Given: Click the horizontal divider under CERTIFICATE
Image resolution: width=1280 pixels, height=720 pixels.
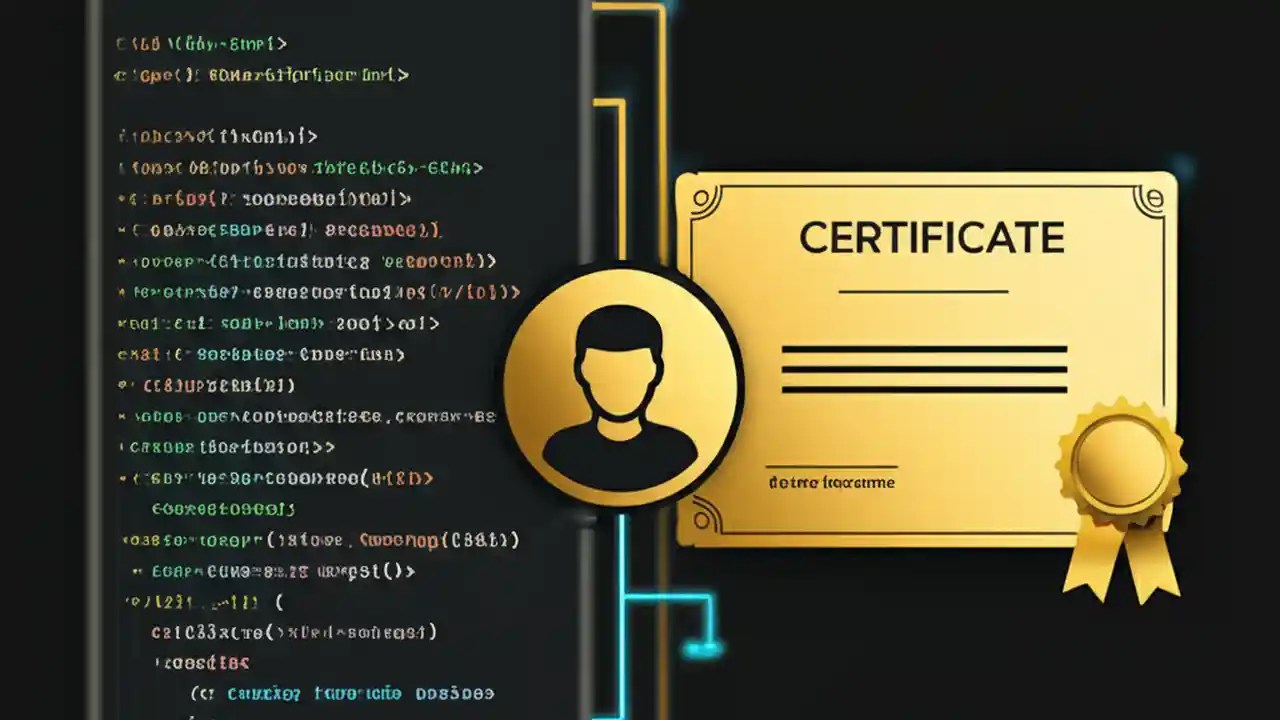Looking at the screenshot, I should pos(922,293).
